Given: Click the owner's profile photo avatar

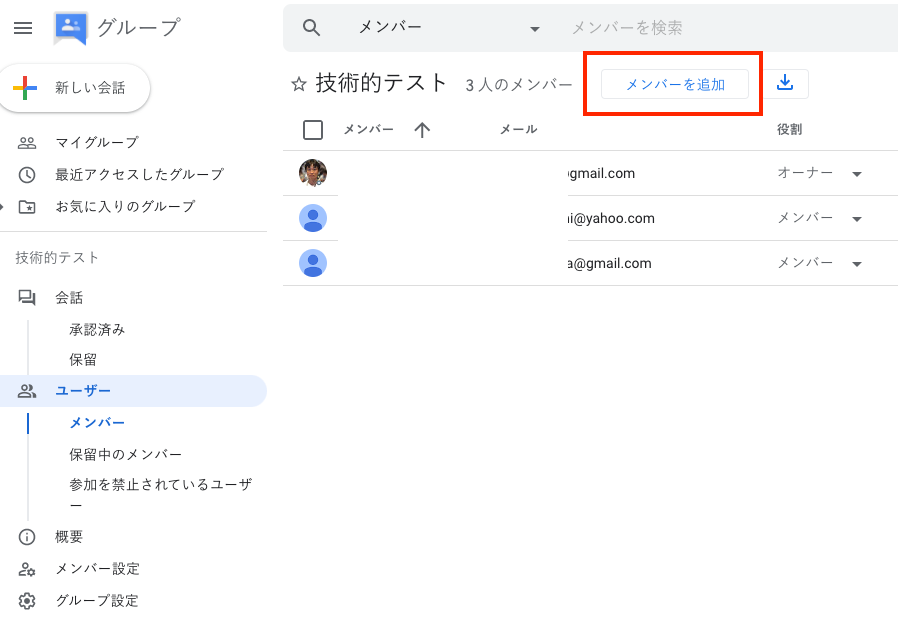Looking at the screenshot, I should coord(313,173).
